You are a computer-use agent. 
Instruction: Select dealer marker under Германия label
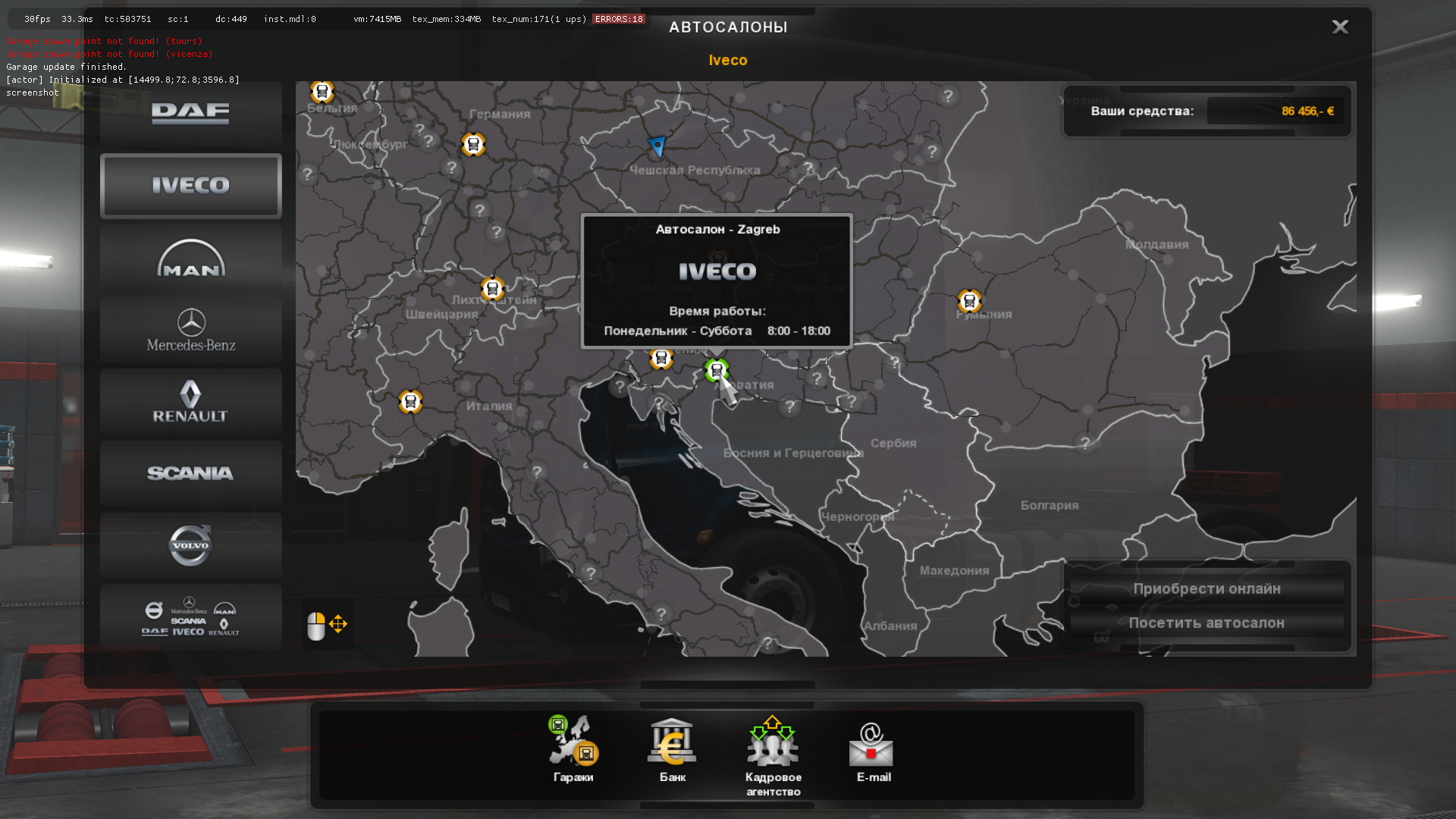pyautogui.click(x=473, y=144)
